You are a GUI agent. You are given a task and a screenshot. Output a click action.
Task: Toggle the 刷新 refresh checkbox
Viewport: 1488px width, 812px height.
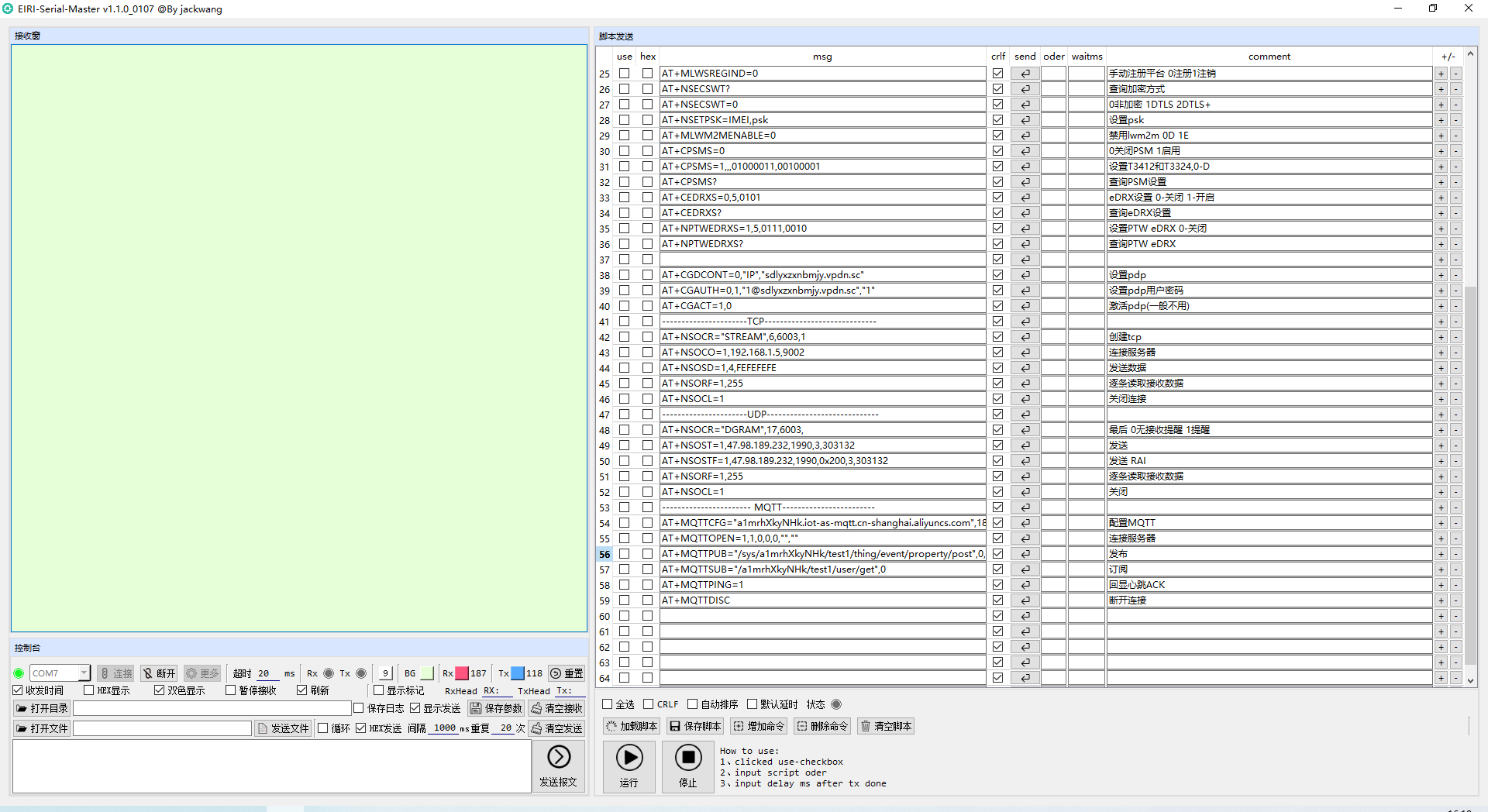tap(301, 690)
